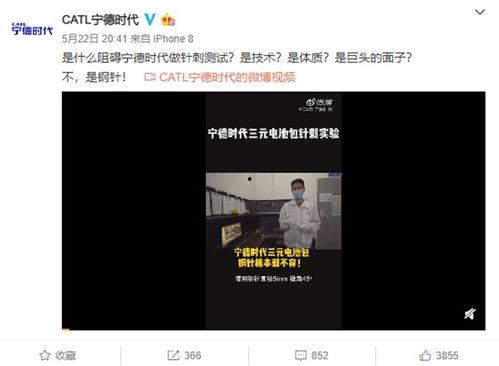
Task: Click the 3855 likes count
Action: 447,355
